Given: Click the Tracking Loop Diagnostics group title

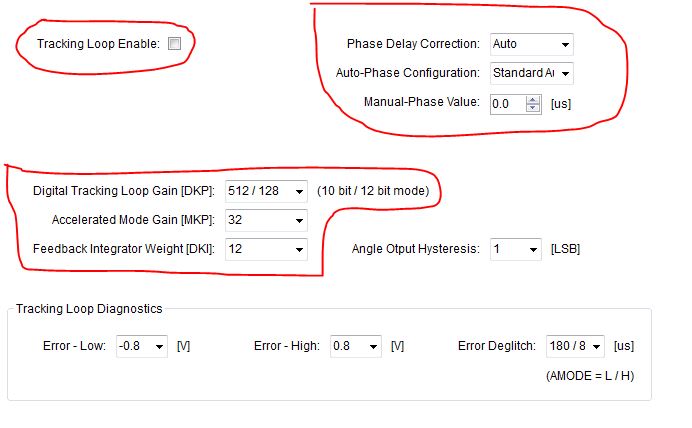Looking at the screenshot, I should pyautogui.click(x=89, y=309).
